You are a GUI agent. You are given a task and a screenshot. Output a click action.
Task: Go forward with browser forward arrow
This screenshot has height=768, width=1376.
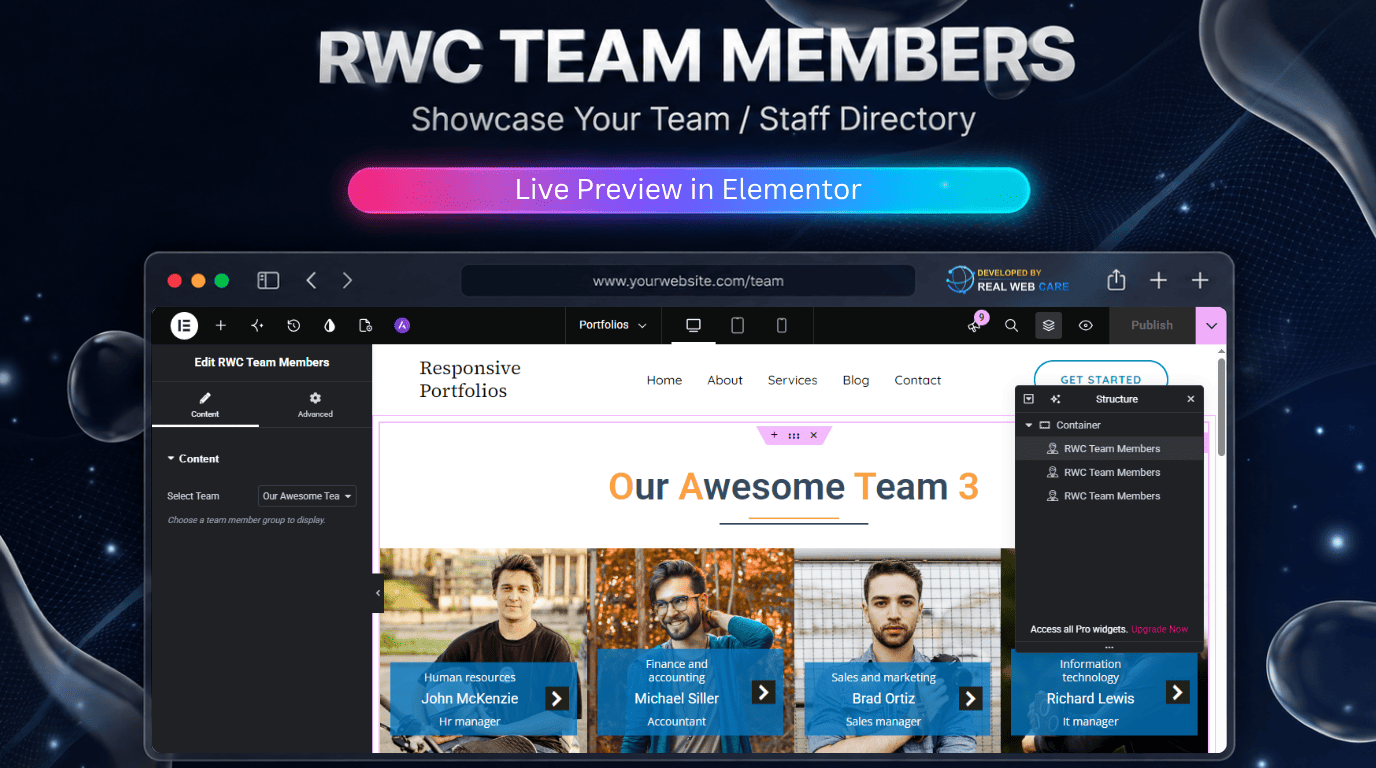[x=347, y=281]
